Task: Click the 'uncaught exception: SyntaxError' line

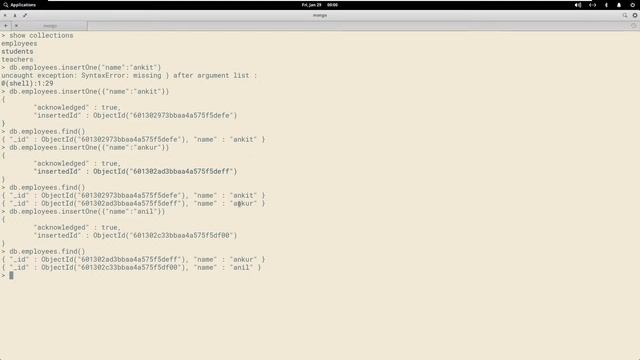Action: (129, 76)
